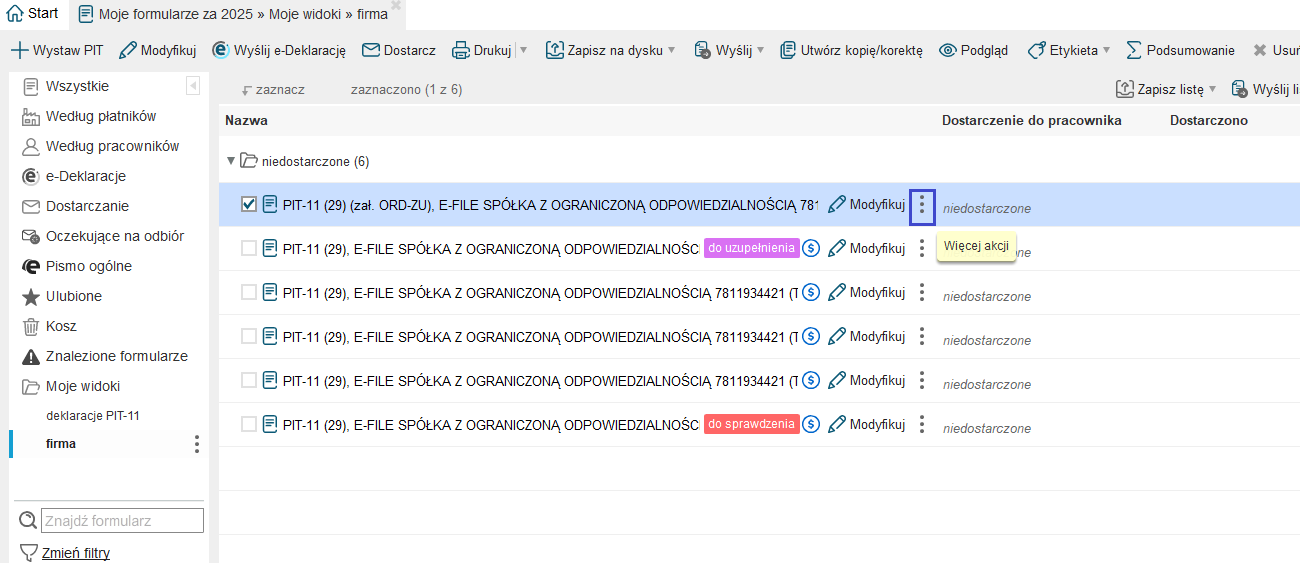1300x563 pixels.
Task: Click dollar icon on 'do uzupełnienia' row
Action: 812,248
